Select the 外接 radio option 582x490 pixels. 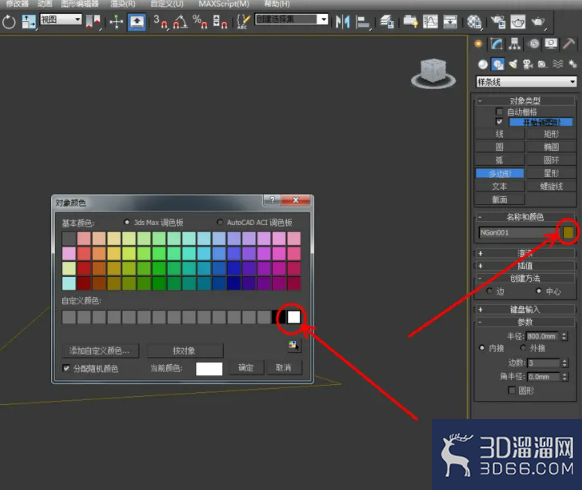tap(523, 348)
